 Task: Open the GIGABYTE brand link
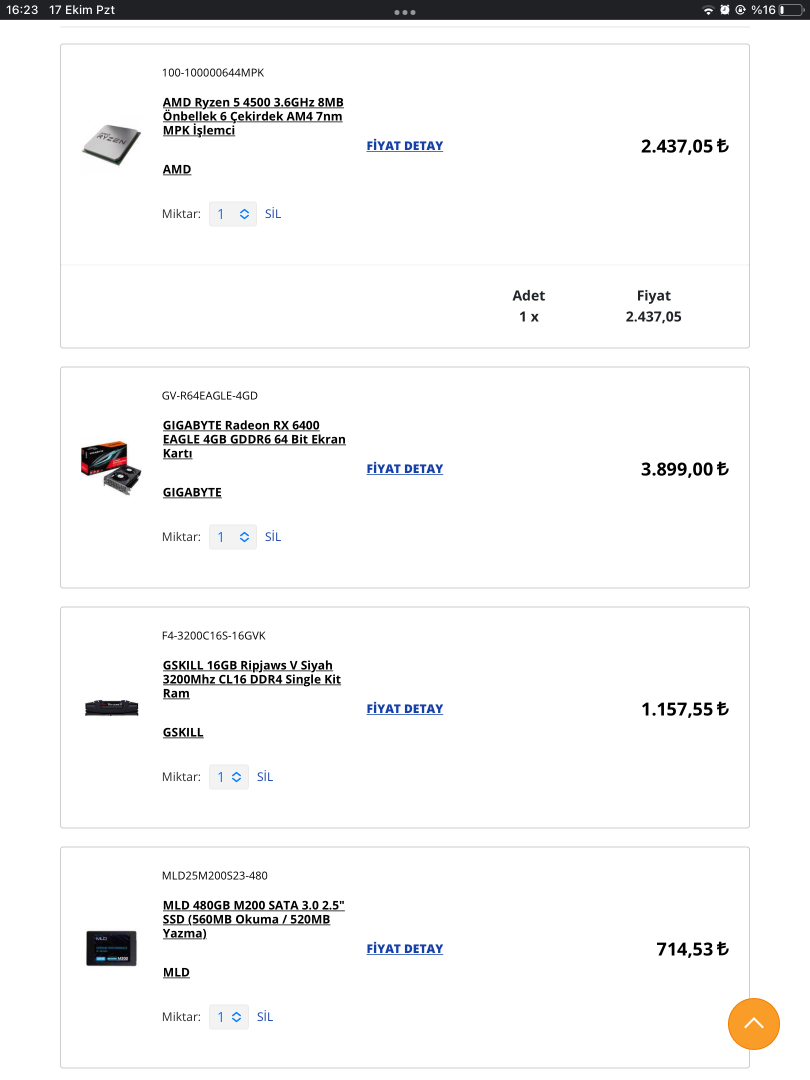click(192, 493)
